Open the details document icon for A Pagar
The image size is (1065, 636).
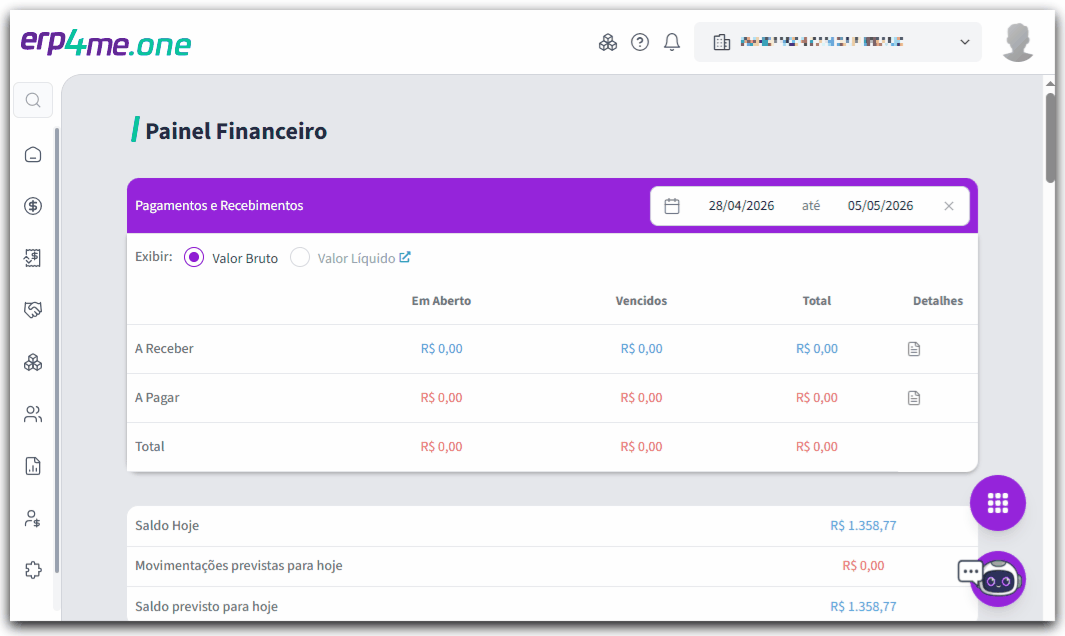(x=914, y=398)
